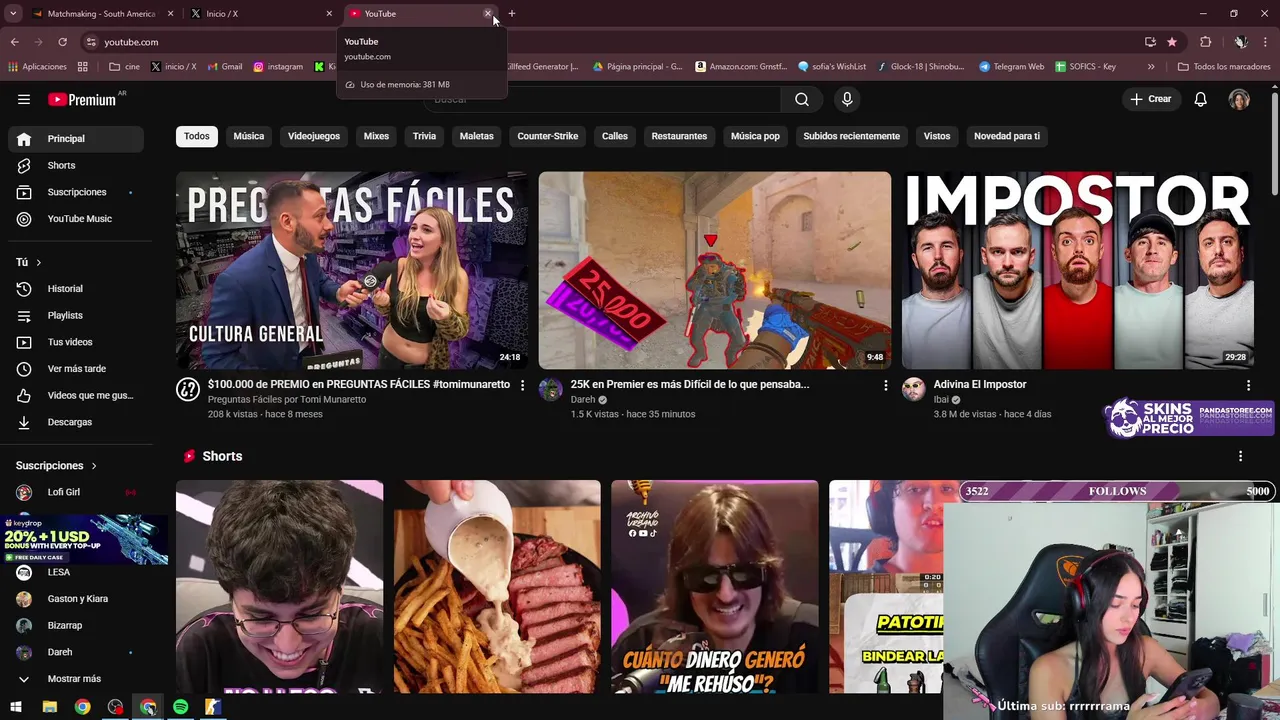Open Chrome extensions puzzle icon

pos(1205,42)
